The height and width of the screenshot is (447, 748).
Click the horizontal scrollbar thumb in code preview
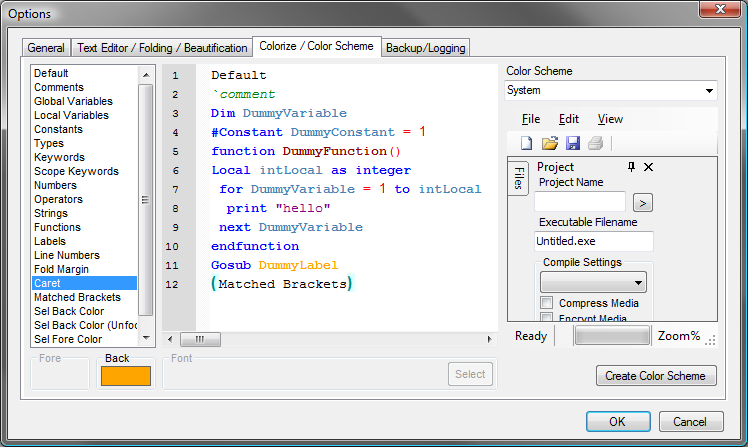coord(200,339)
